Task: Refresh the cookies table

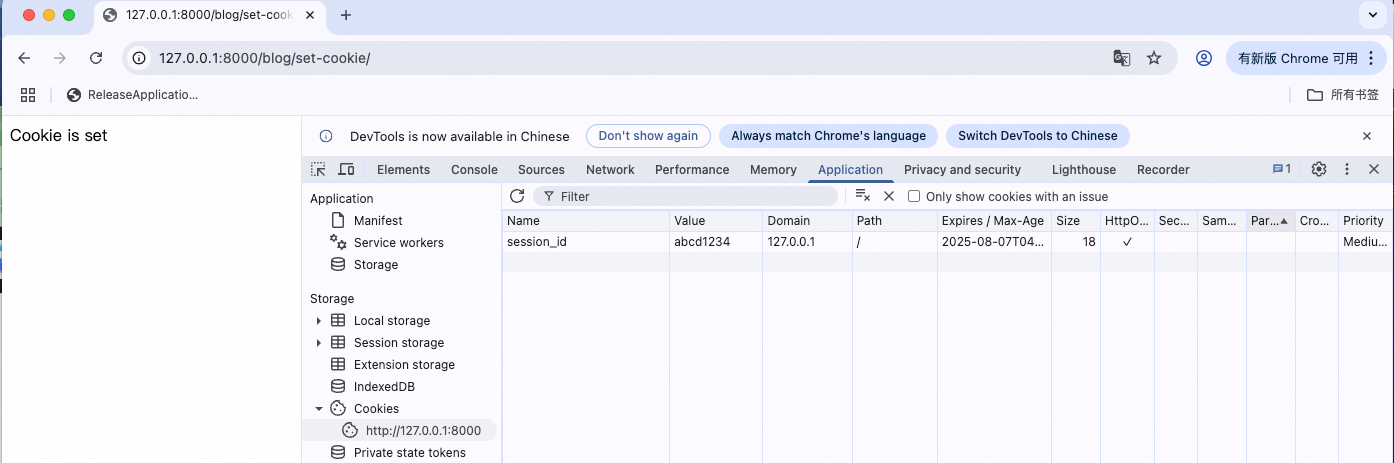Action: pyautogui.click(x=517, y=196)
